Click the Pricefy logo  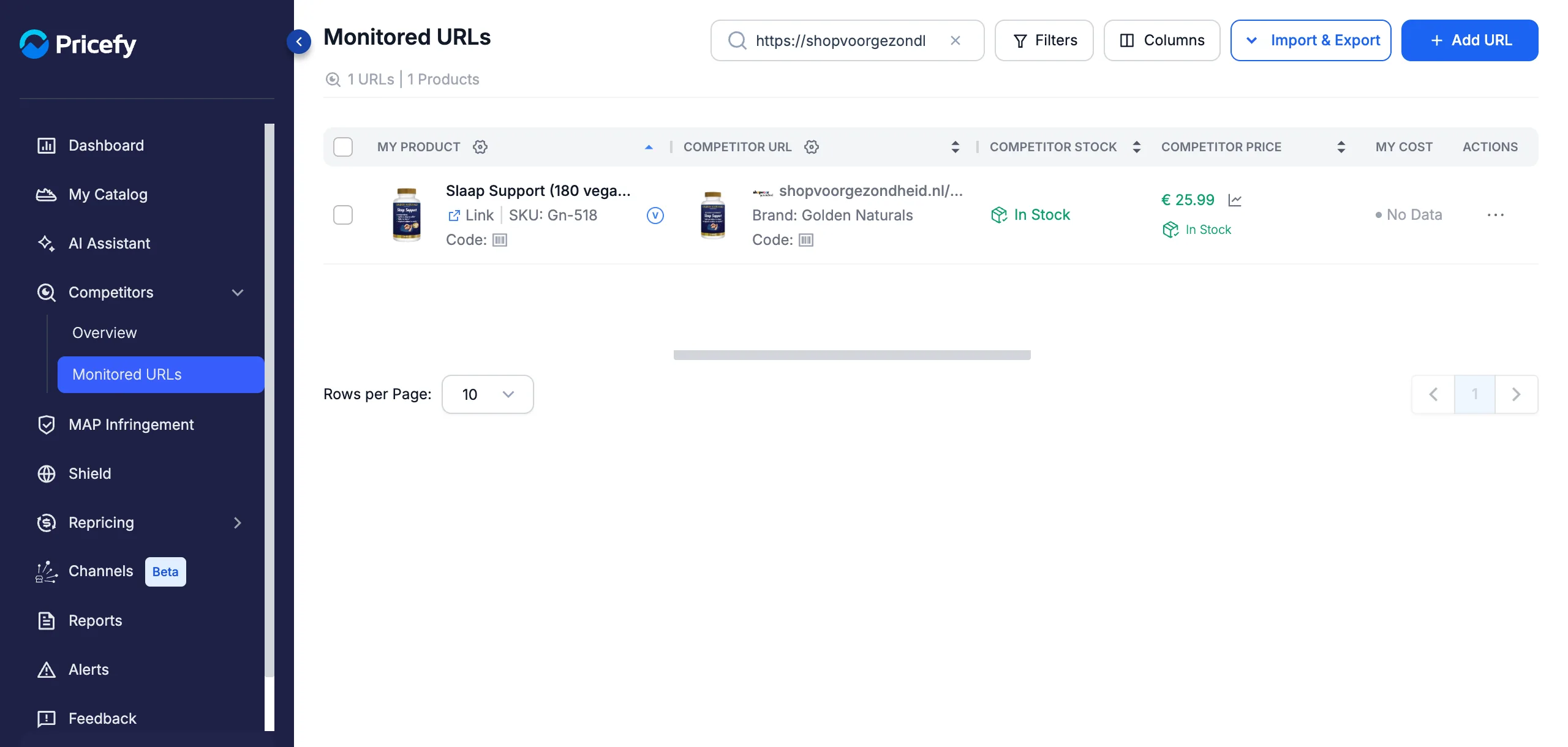78,44
